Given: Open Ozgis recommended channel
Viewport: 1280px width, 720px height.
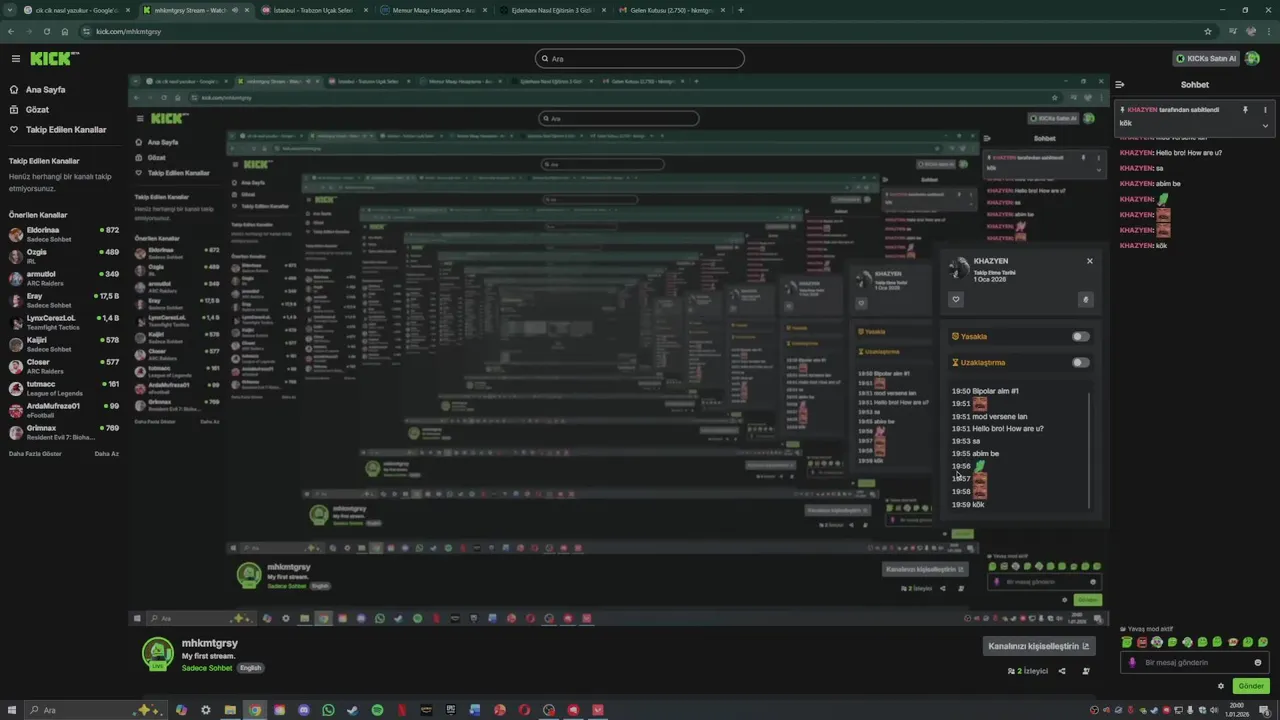Looking at the screenshot, I should click(64, 256).
